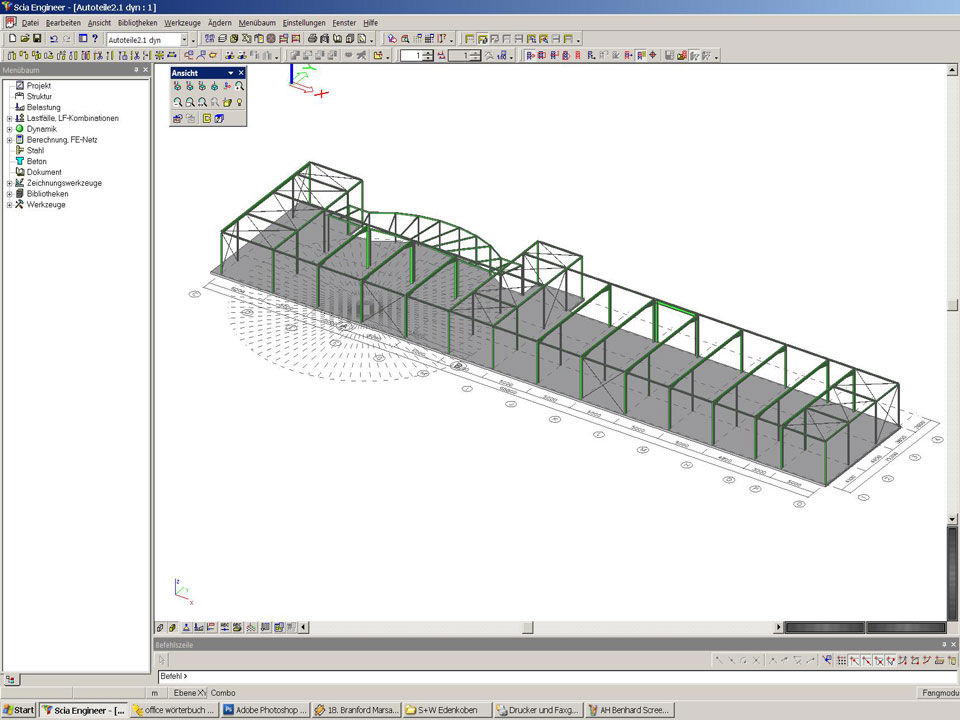Click the Save file toolbar icon
The height and width of the screenshot is (720, 960).
pyautogui.click(x=37, y=39)
